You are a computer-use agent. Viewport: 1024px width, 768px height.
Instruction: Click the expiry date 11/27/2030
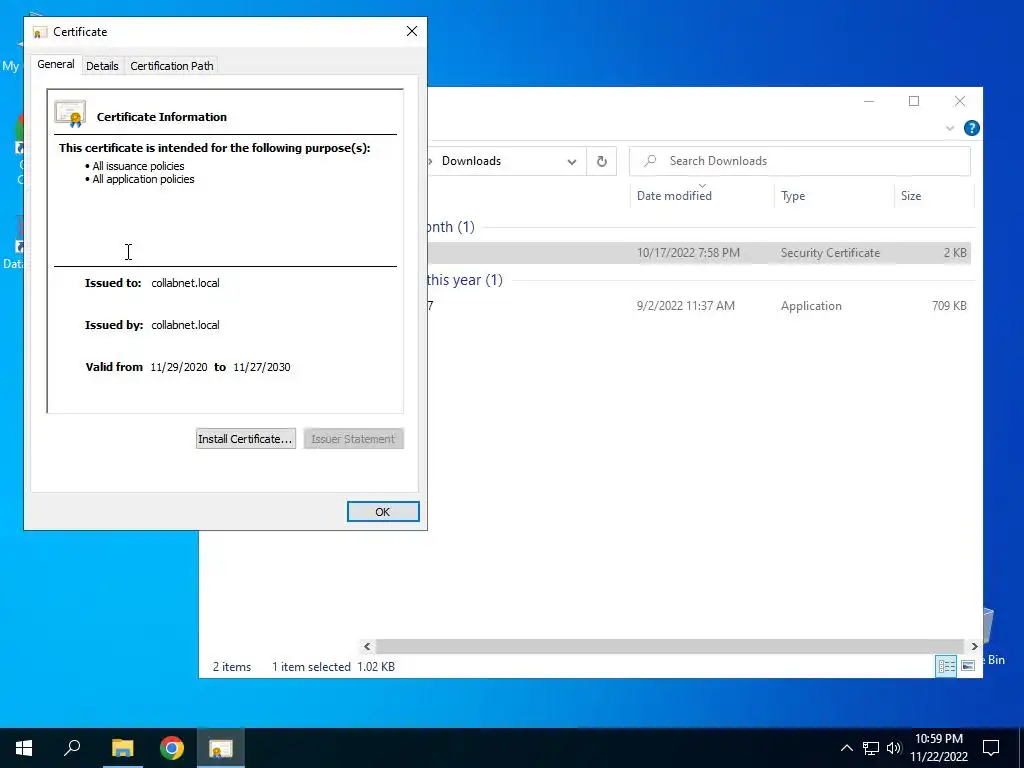coord(262,367)
